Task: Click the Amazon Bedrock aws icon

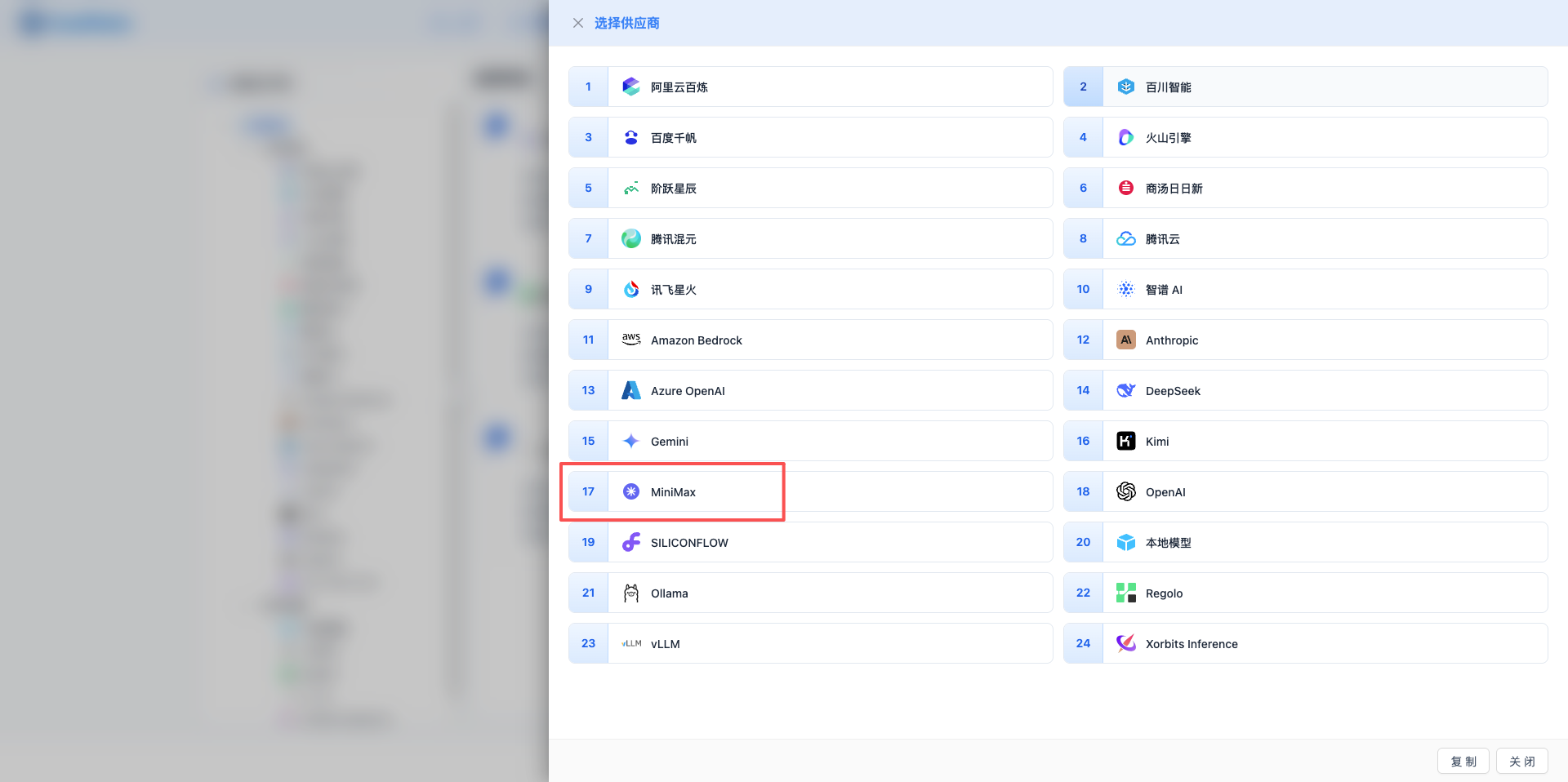Action: click(630, 340)
